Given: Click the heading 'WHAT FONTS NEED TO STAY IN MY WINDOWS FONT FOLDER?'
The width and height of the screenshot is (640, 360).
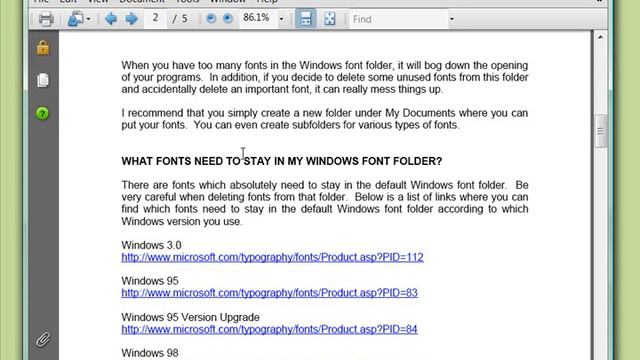Looking at the screenshot, I should (x=282, y=162).
